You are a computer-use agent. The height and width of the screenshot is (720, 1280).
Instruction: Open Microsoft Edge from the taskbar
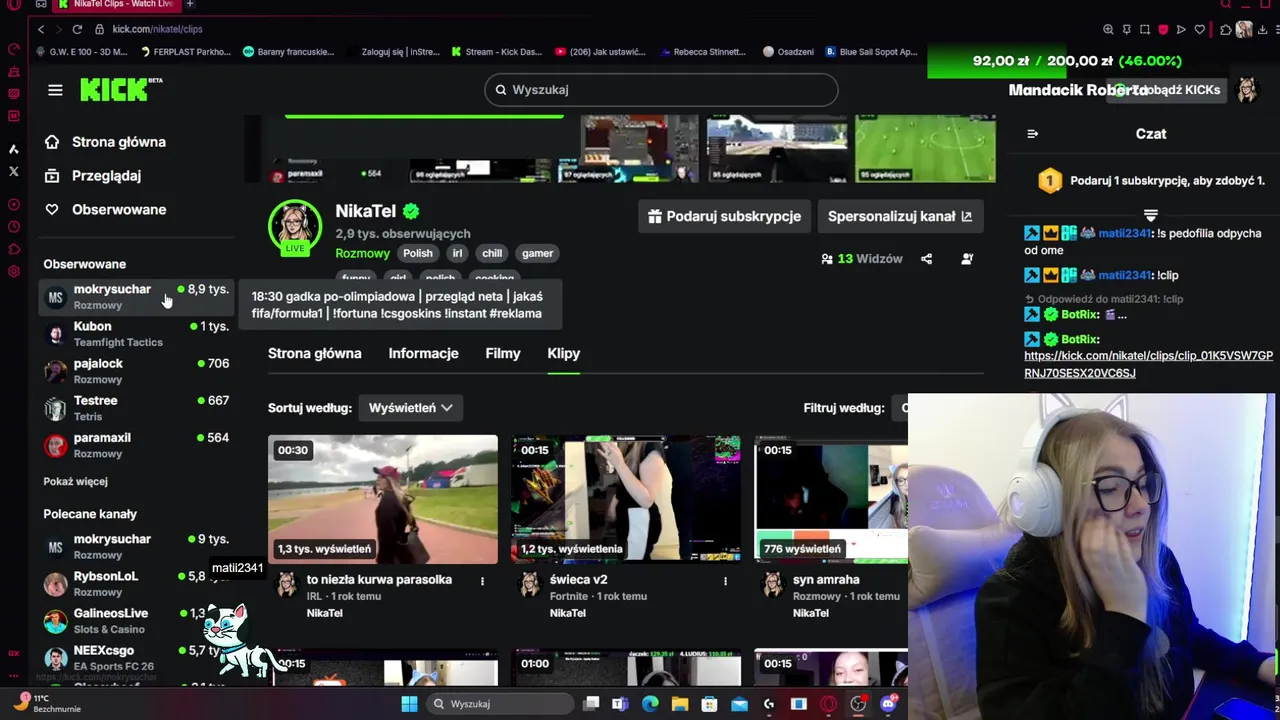650,704
